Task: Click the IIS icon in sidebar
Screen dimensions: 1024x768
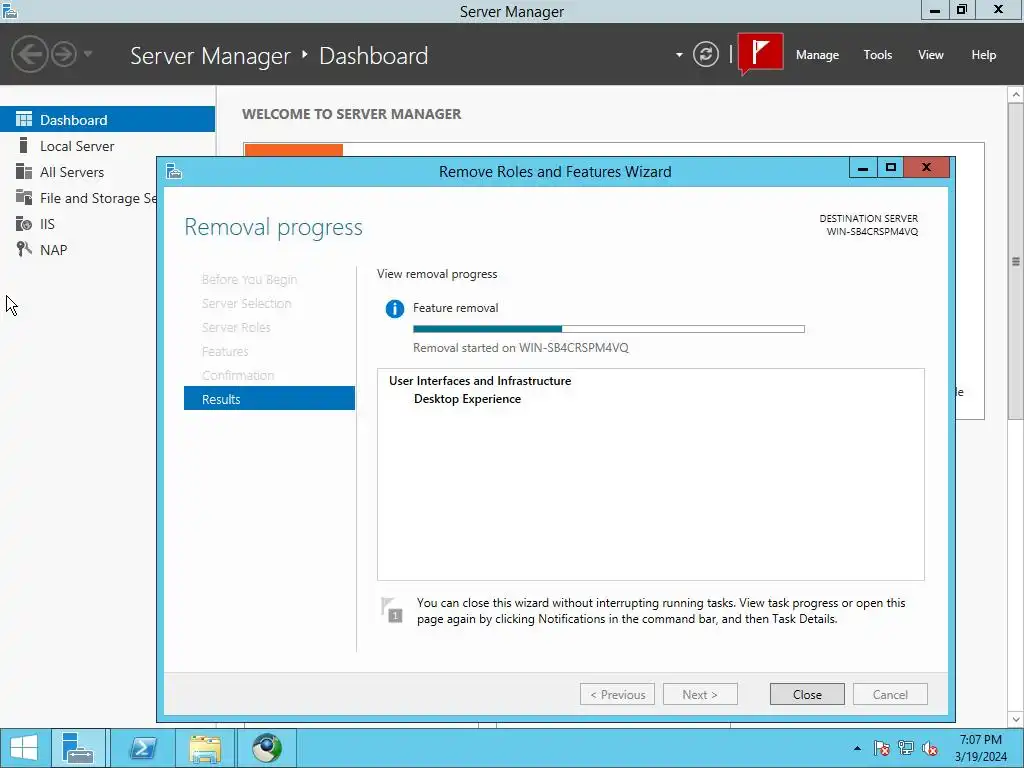Action: pos(24,223)
